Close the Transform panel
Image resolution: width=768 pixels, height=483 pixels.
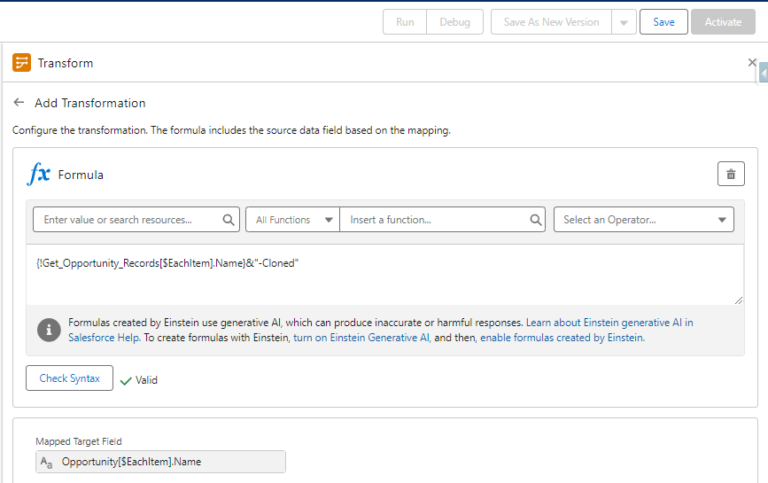point(752,62)
